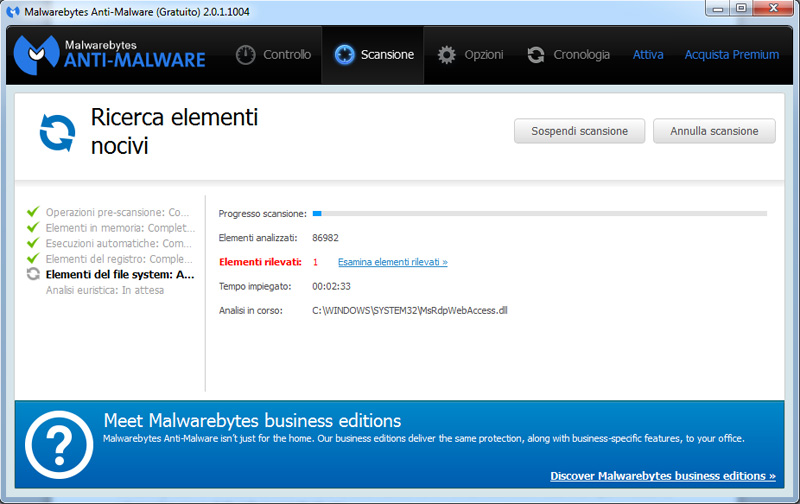Click the scan progress bar
800x504 pixels.
click(540, 214)
